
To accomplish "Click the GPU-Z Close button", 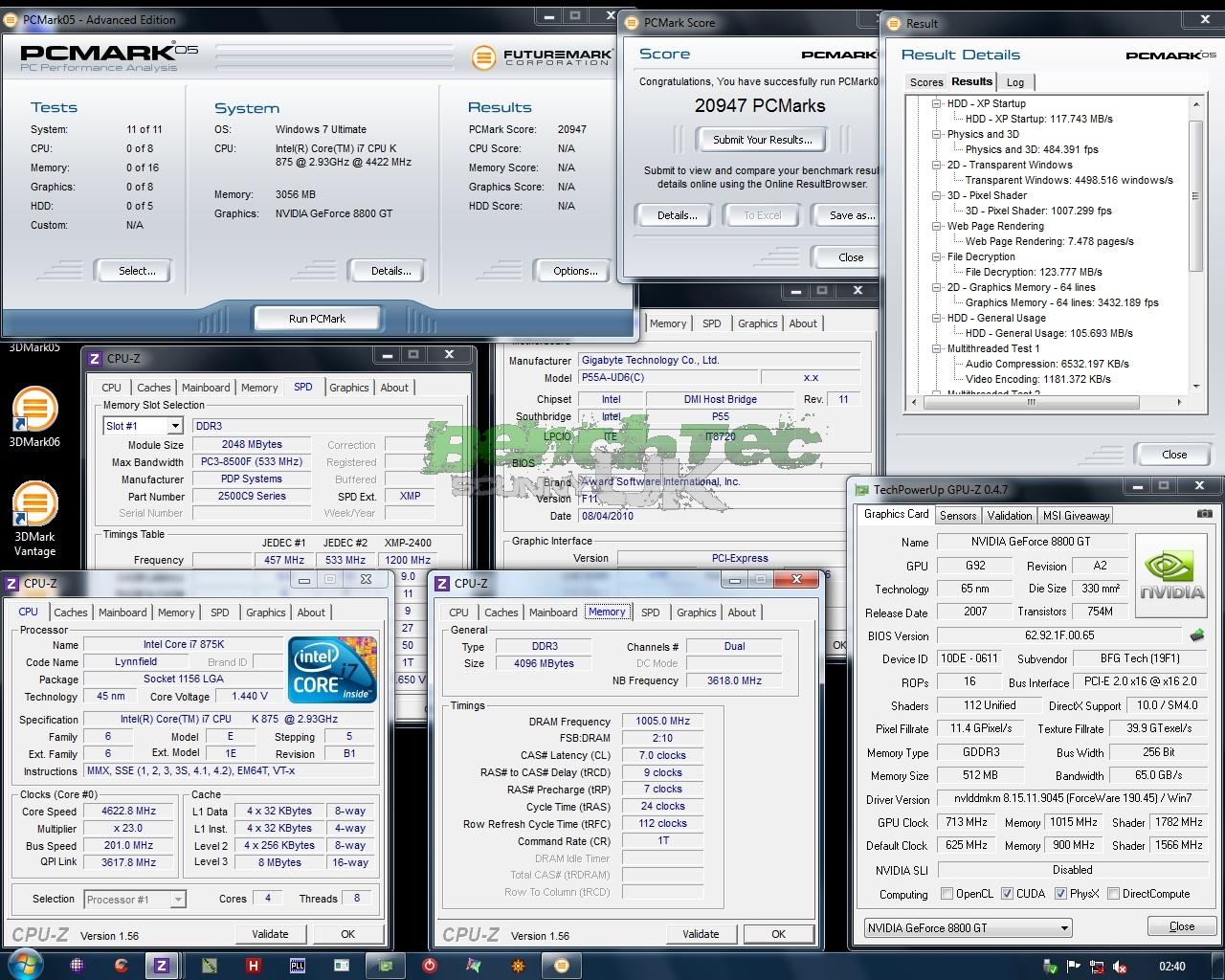I will [x=1181, y=926].
